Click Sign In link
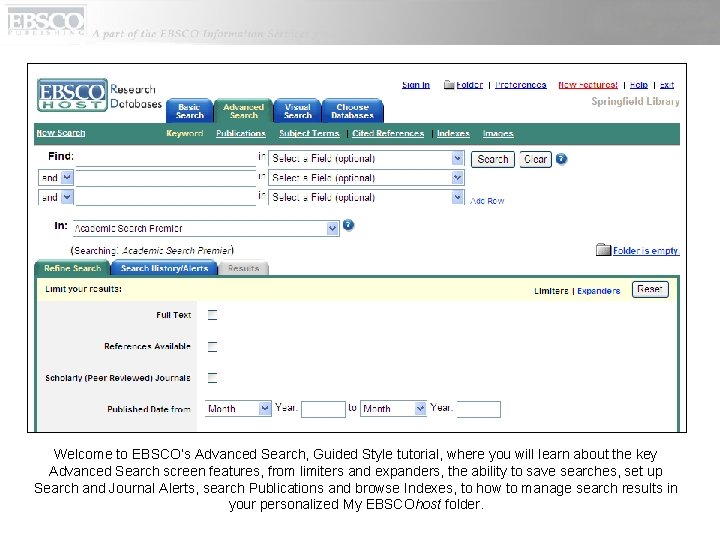720x540 pixels. click(x=416, y=84)
